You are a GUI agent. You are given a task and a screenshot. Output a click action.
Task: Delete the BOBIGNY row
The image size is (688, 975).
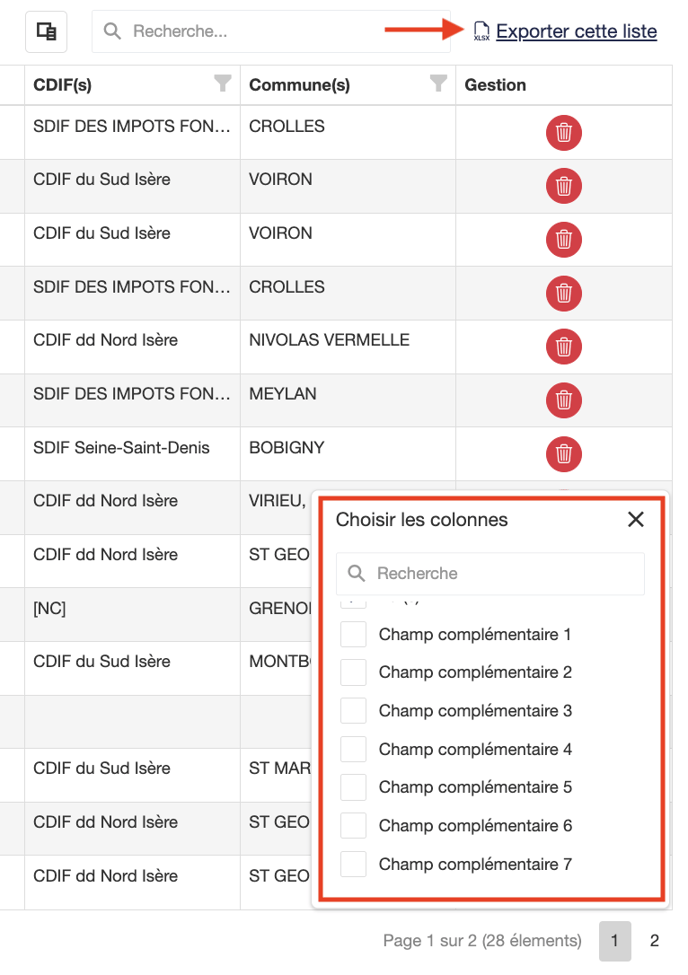point(563,453)
